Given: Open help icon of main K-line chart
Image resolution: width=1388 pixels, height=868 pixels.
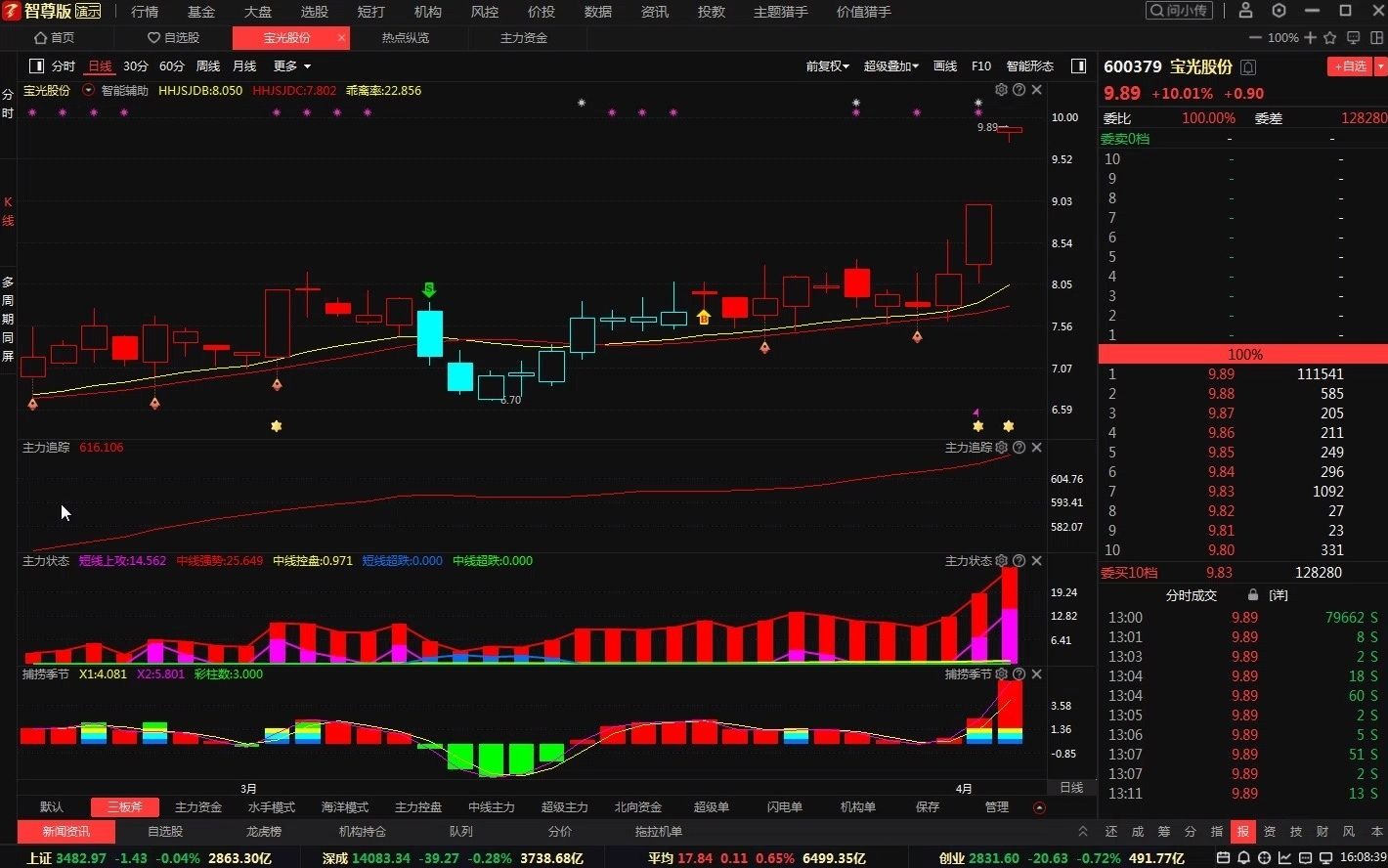Looking at the screenshot, I should [1019, 90].
